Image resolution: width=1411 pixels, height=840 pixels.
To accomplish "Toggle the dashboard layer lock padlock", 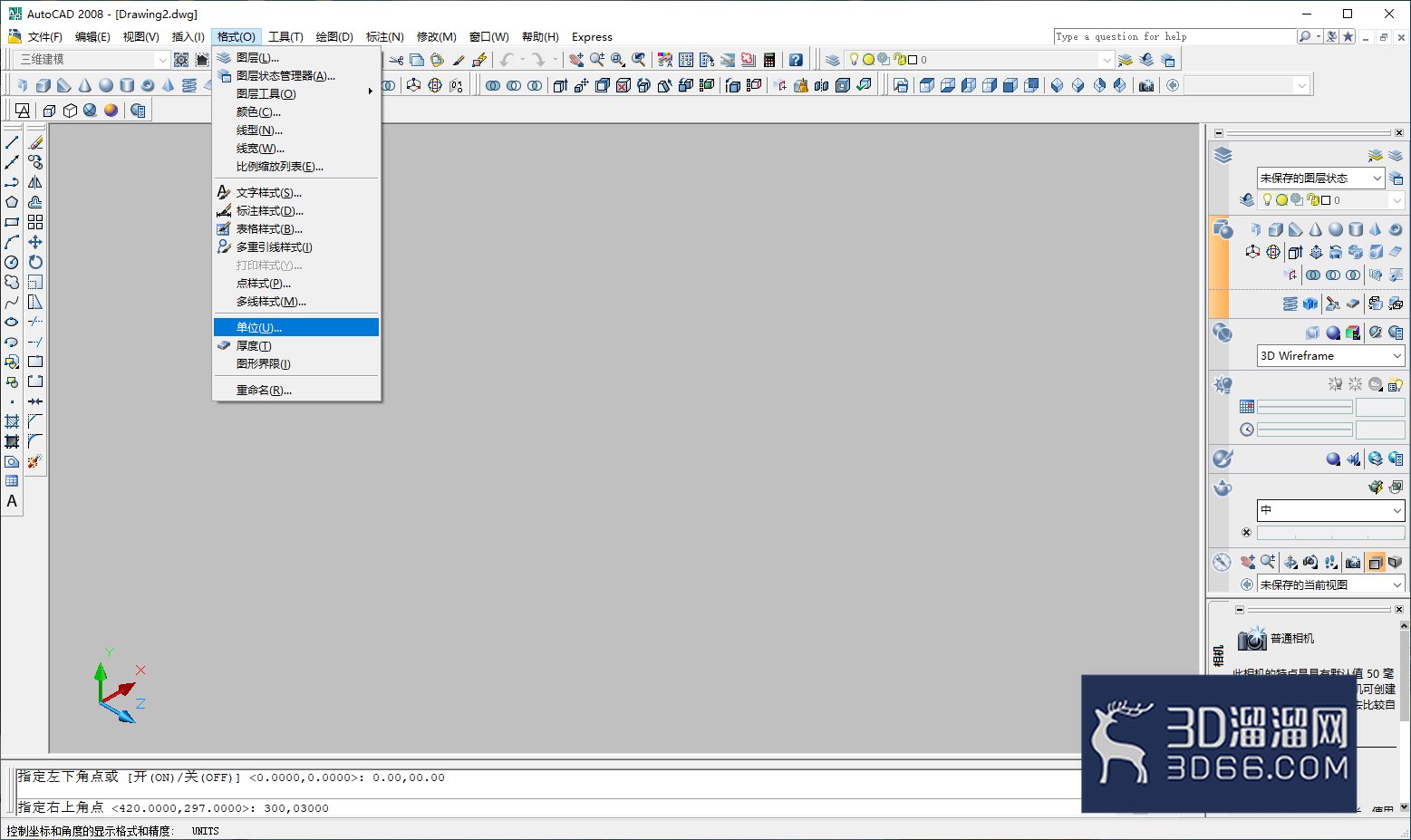I will point(1312,200).
